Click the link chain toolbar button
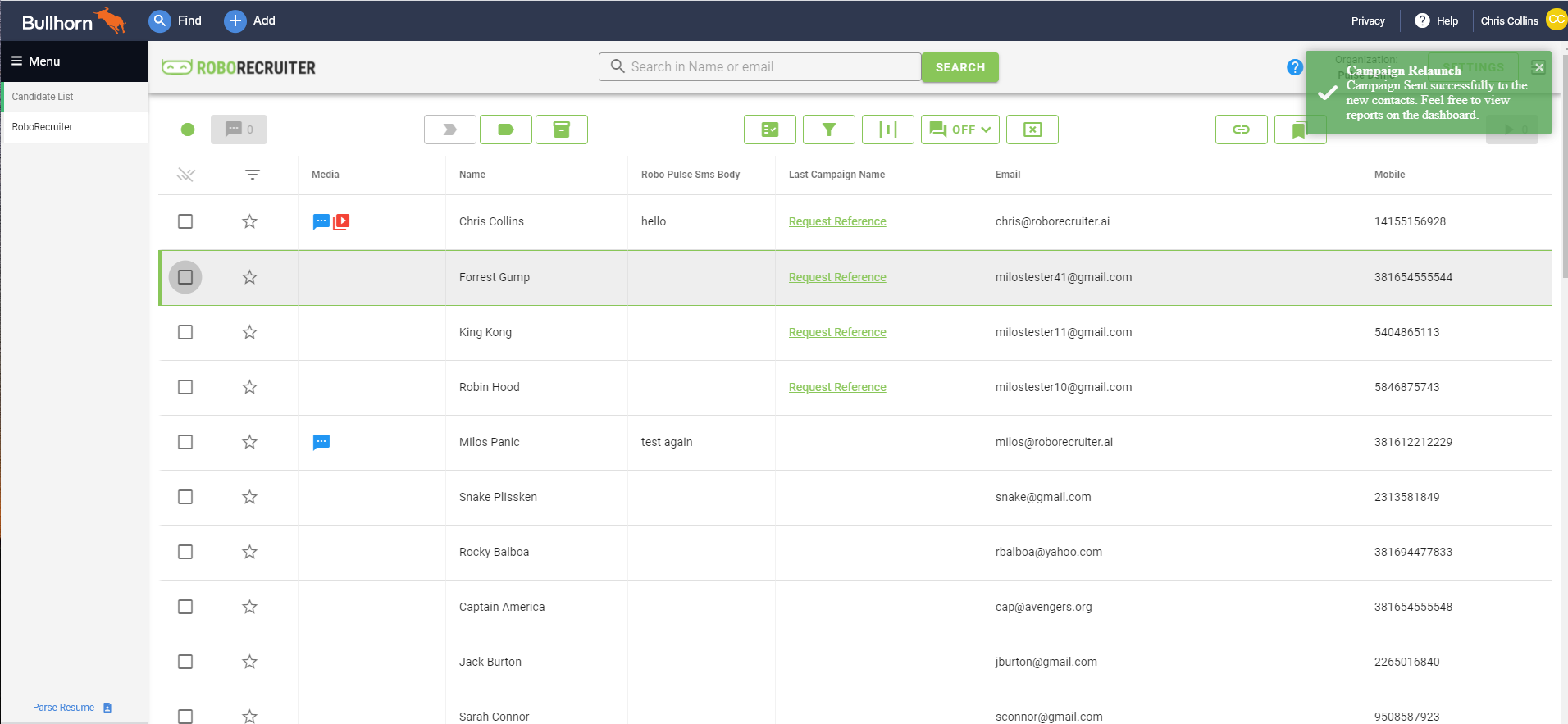 tap(1242, 130)
